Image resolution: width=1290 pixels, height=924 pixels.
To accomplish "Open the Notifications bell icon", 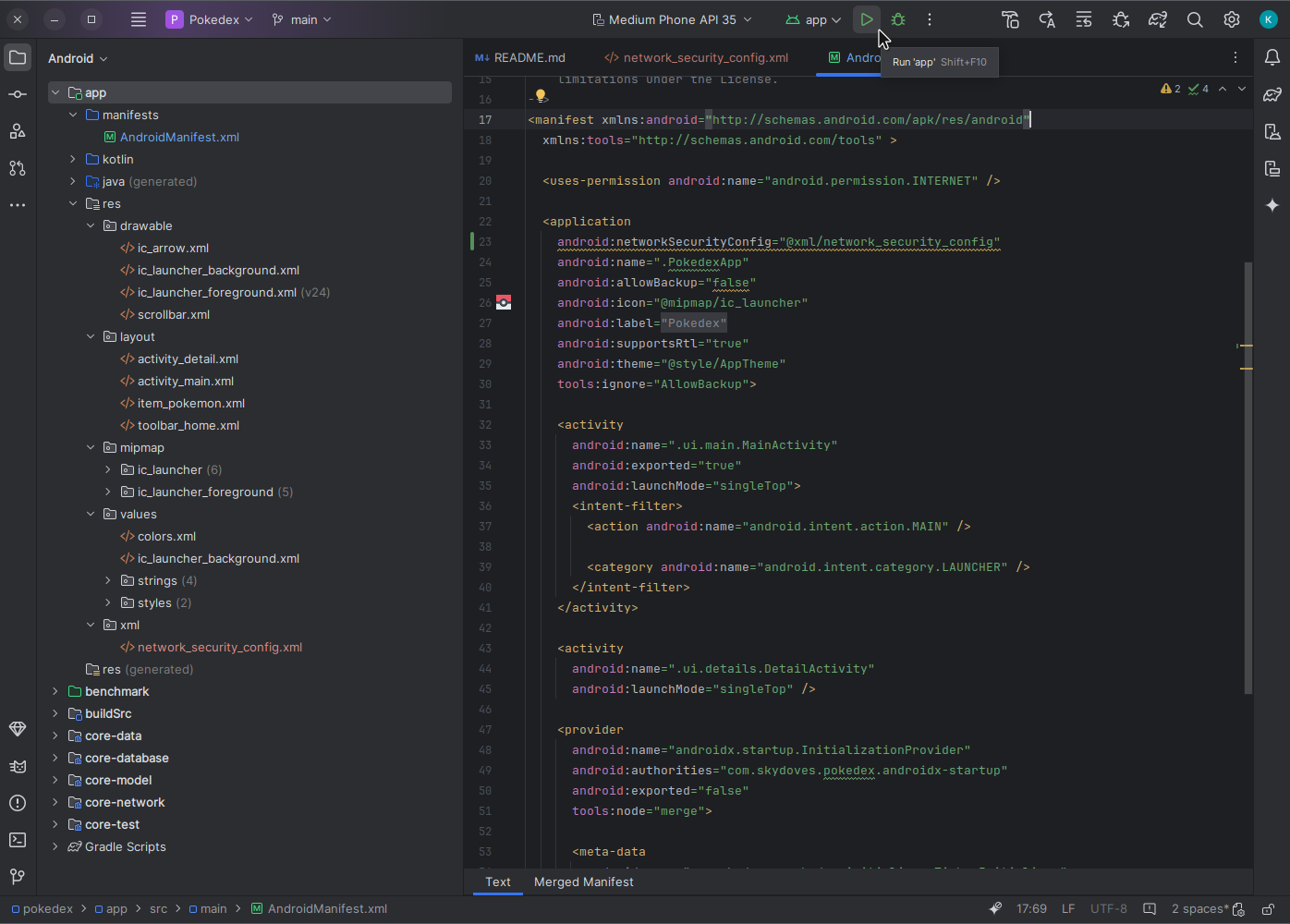I will [x=1272, y=56].
